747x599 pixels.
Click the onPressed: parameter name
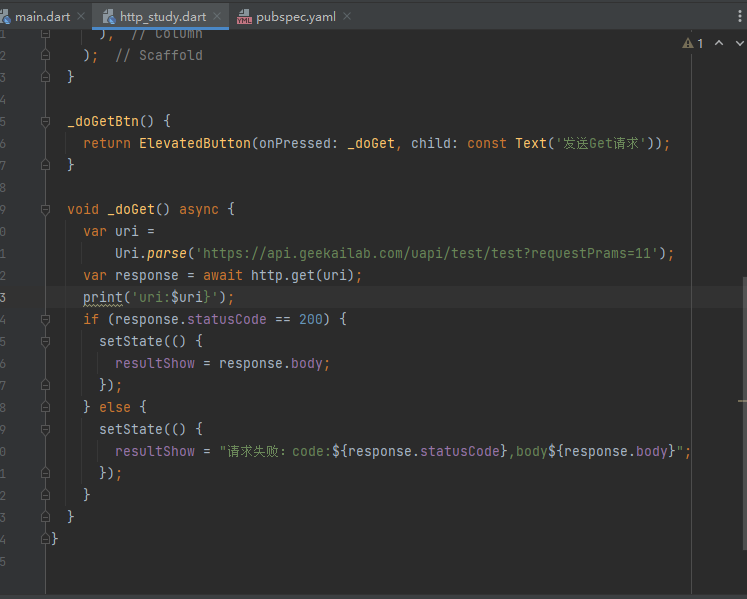(298, 143)
